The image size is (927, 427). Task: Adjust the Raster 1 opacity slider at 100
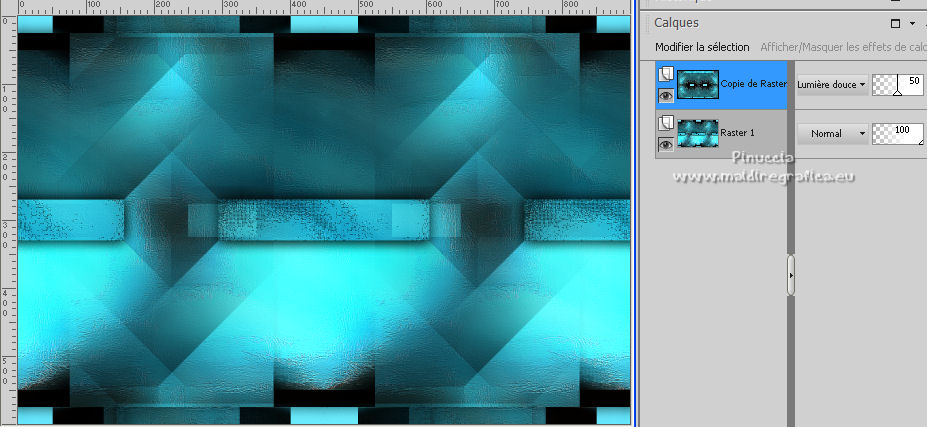897,134
